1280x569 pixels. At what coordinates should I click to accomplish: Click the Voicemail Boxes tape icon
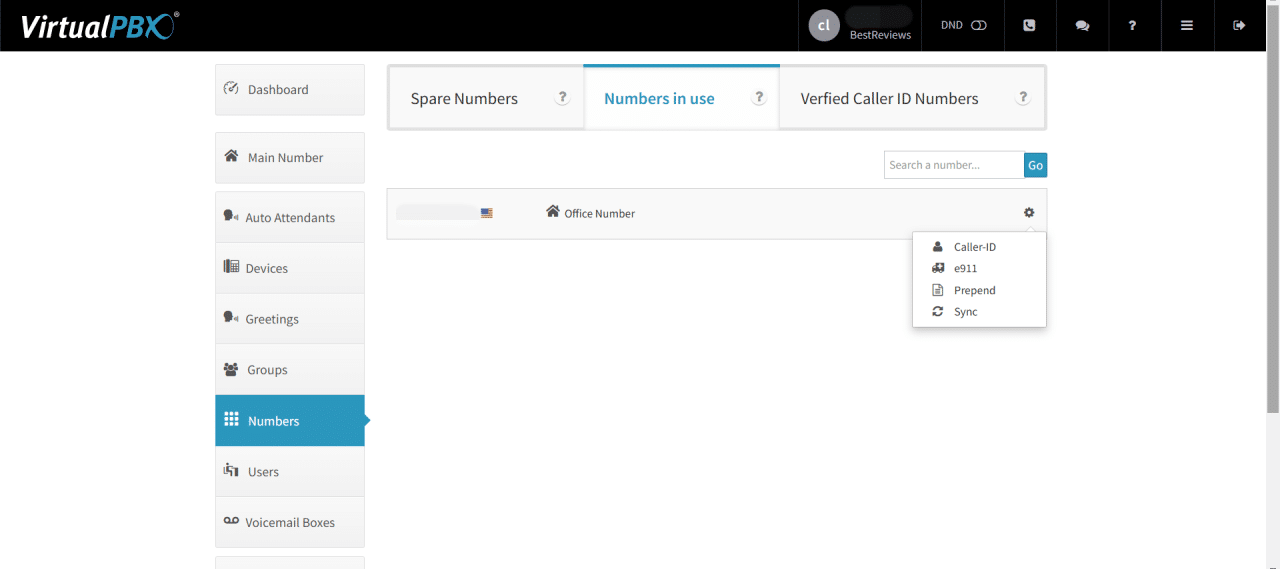pyautogui.click(x=231, y=521)
